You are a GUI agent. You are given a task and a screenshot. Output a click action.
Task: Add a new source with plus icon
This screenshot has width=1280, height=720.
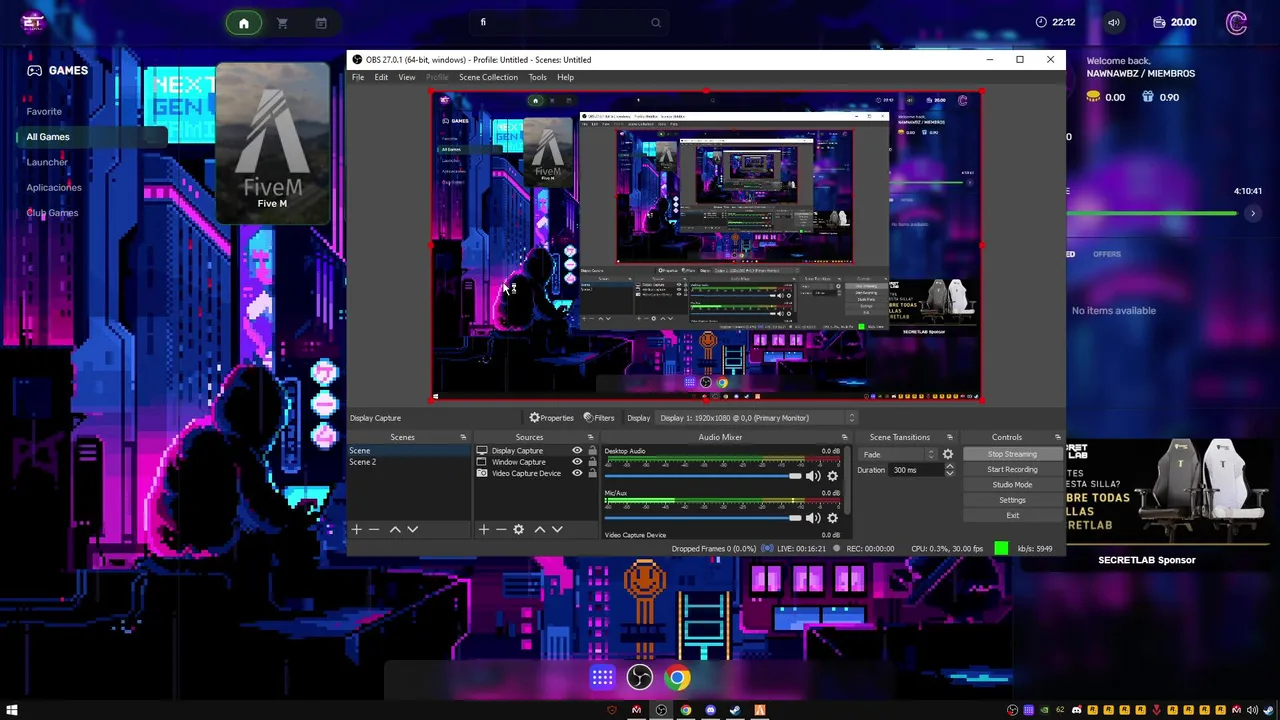pos(483,529)
